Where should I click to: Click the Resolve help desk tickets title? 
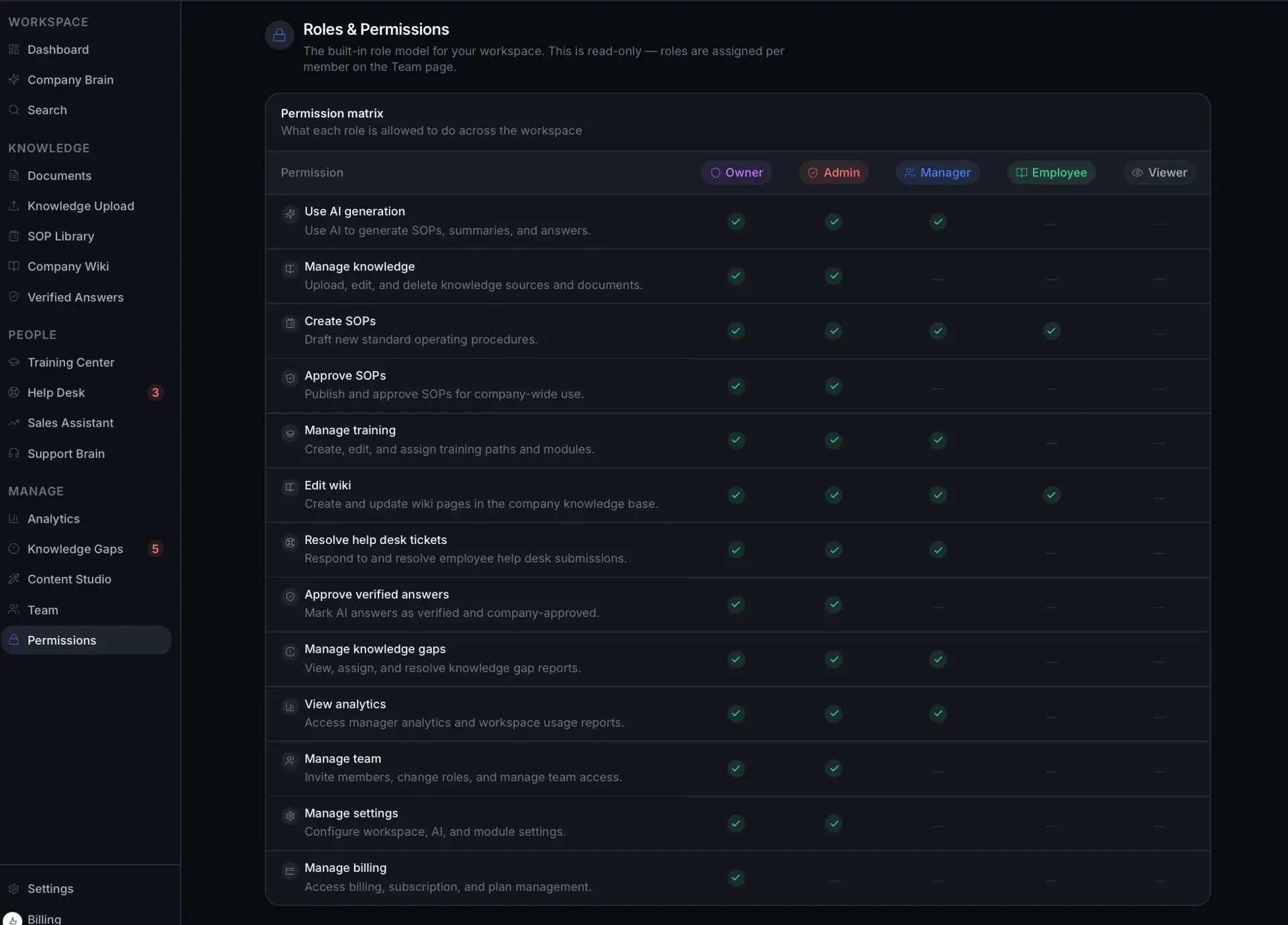pyautogui.click(x=376, y=540)
